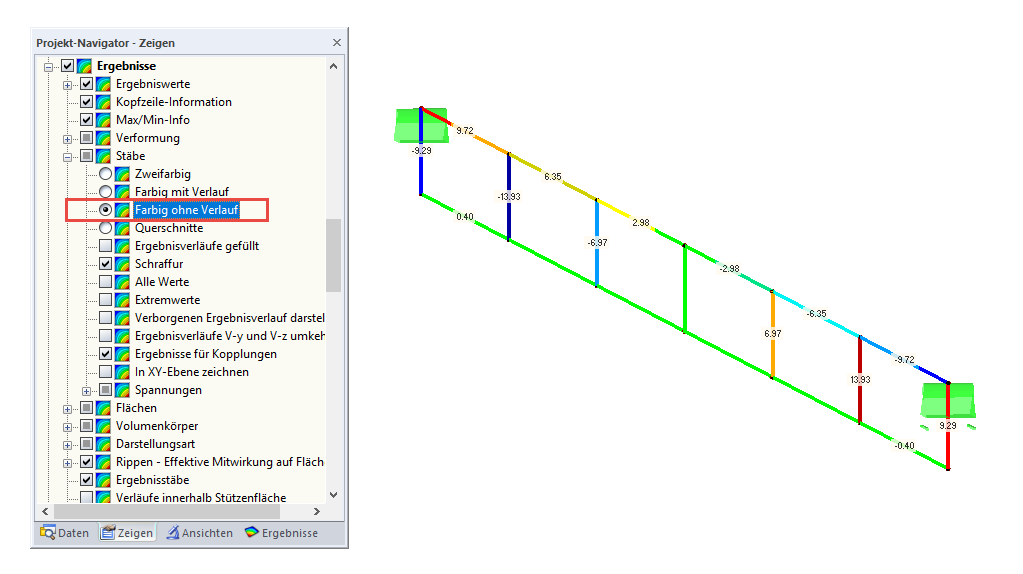Expand the Darstellungsart node
Image resolution: width=1023 pixels, height=574 pixels.
(x=67, y=445)
